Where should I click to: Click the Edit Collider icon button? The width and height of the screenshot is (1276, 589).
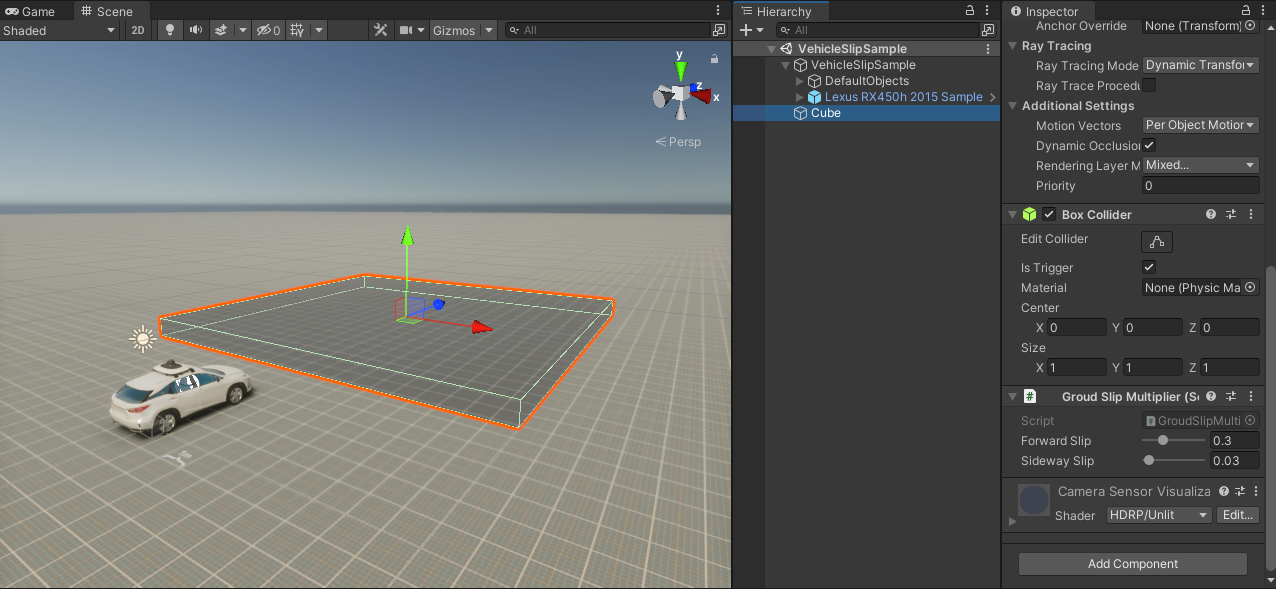(1156, 241)
